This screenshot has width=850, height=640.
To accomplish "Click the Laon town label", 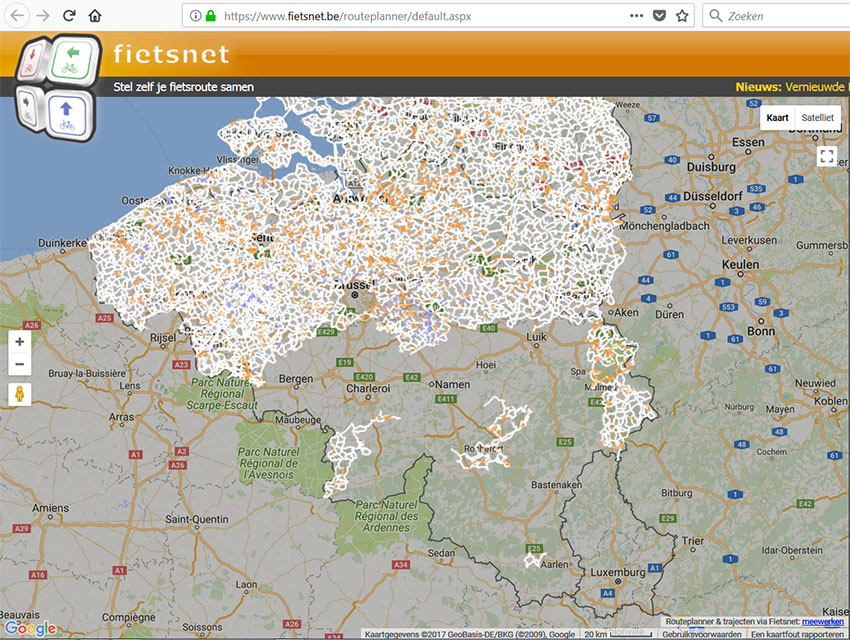I will 246,584.
